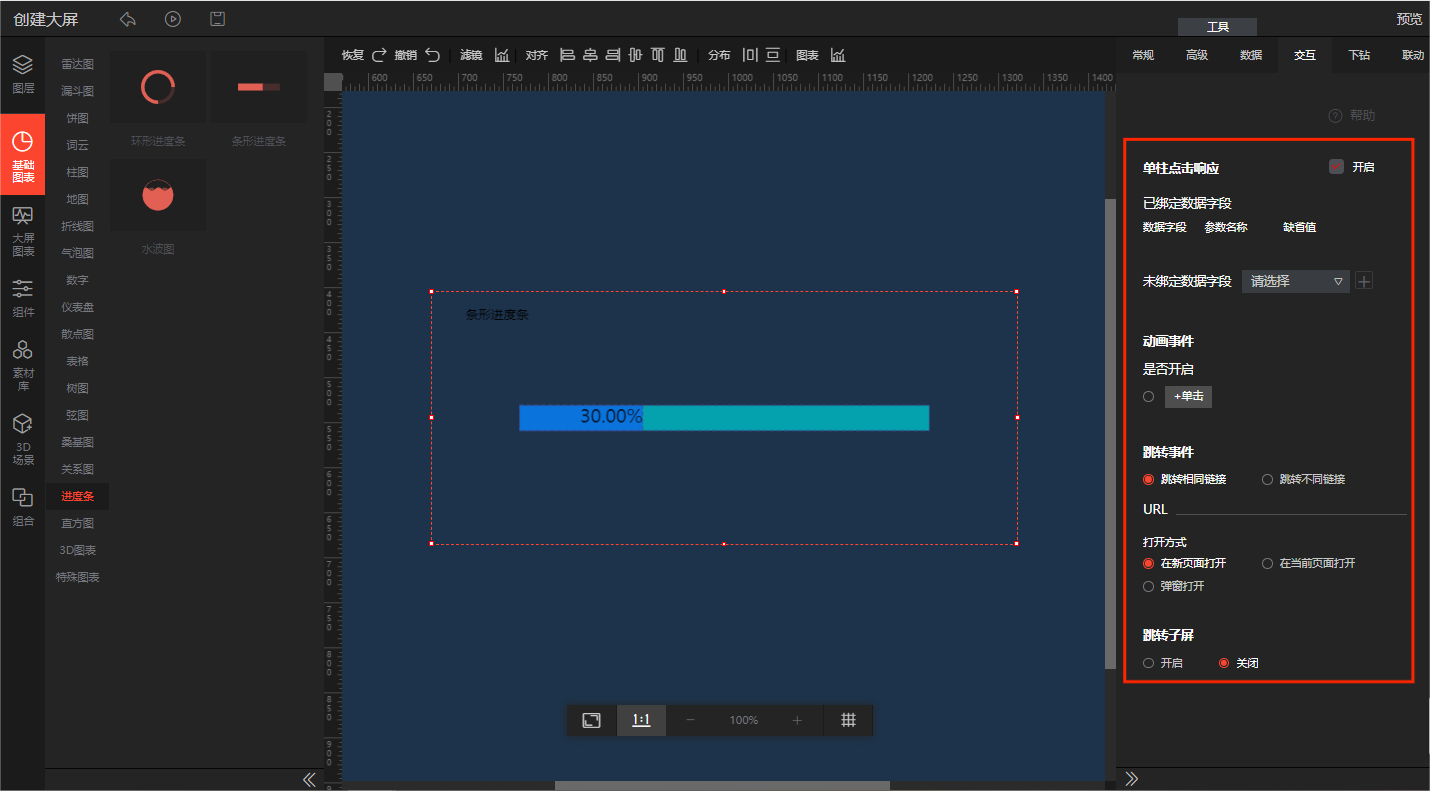Switch to the 交互 tab
Viewport: 1430px width, 791px height.
pyautogui.click(x=1305, y=55)
